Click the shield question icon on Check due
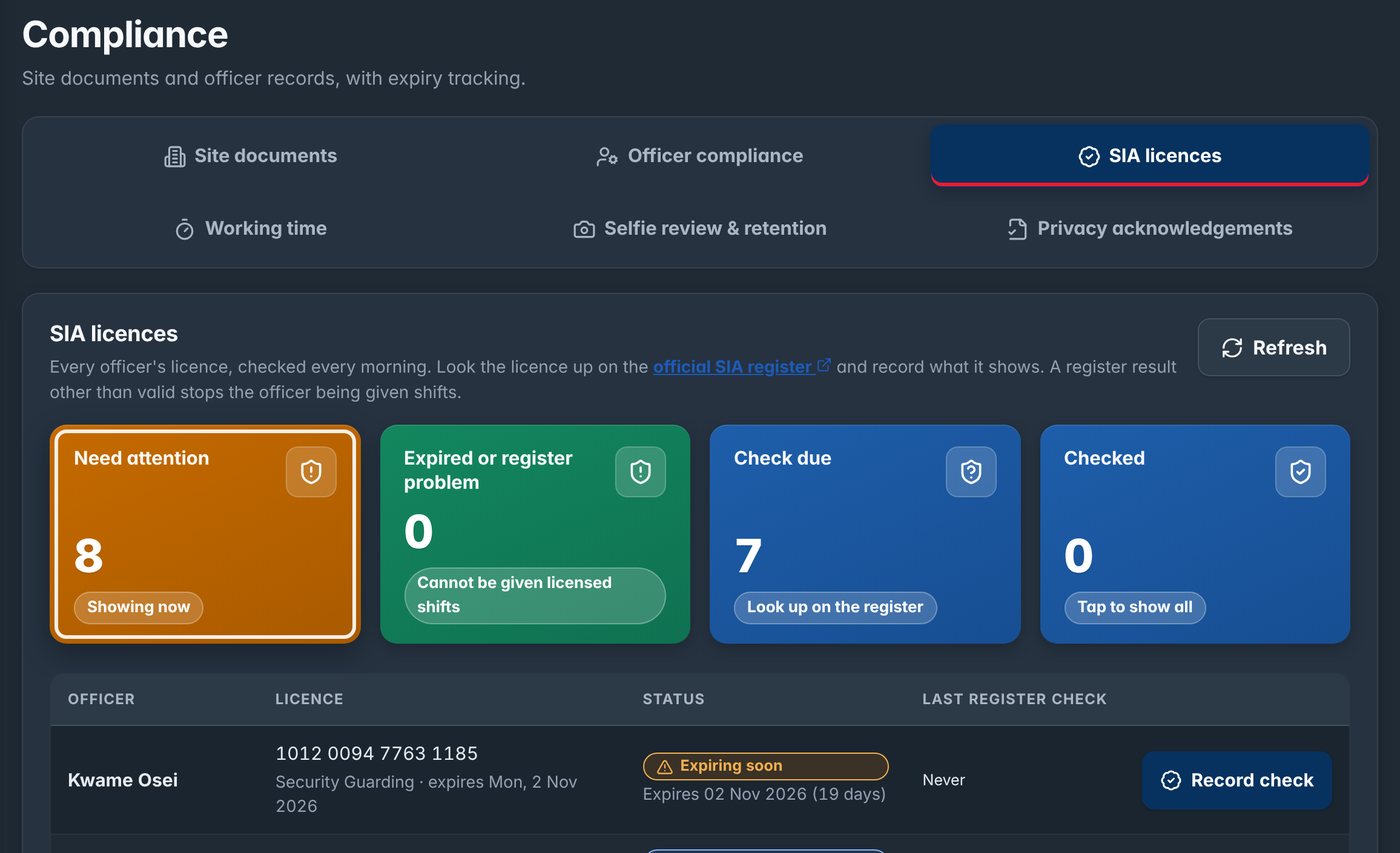This screenshot has height=853, width=1400. 971,472
